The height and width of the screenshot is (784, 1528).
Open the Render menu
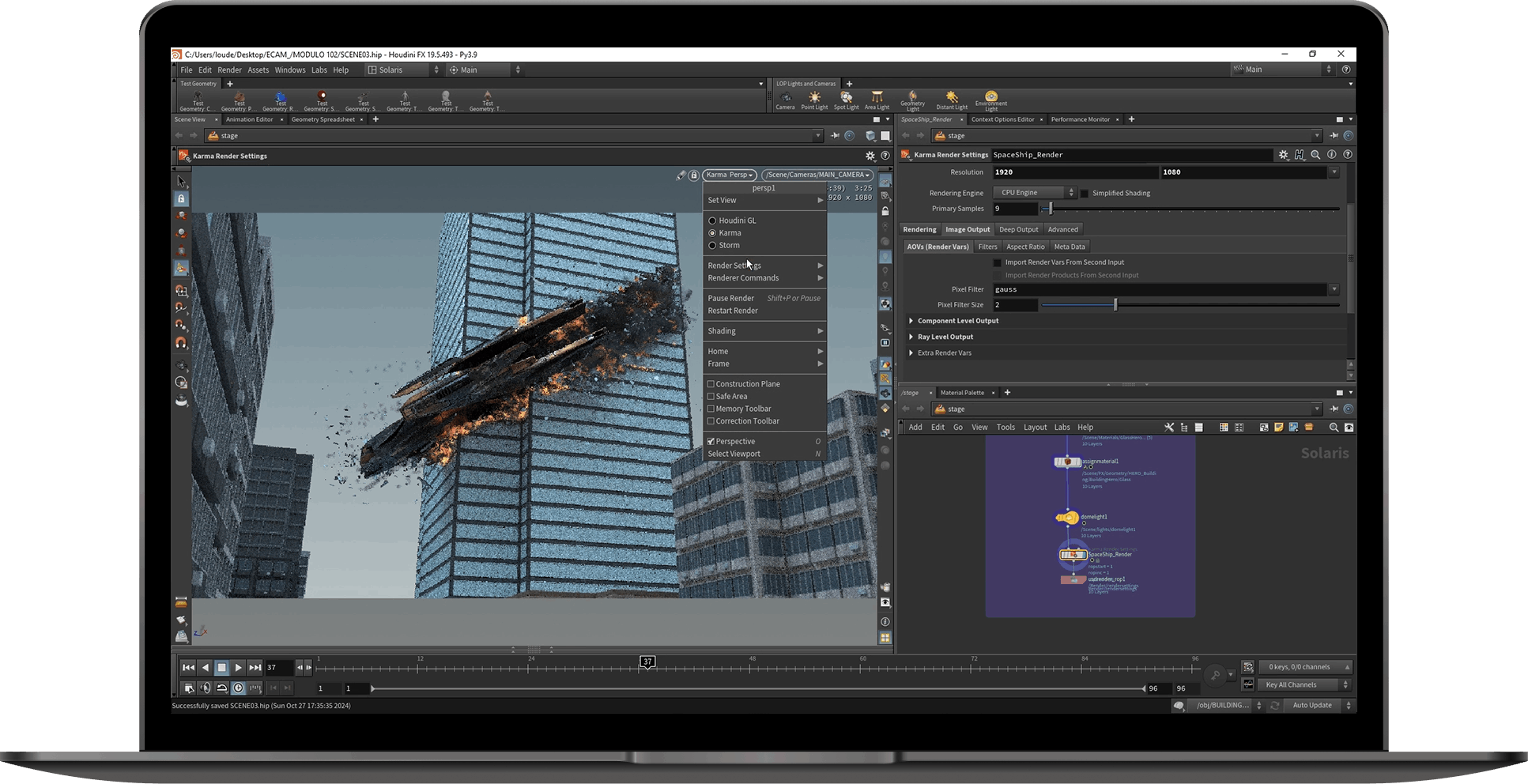(x=229, y=70)
